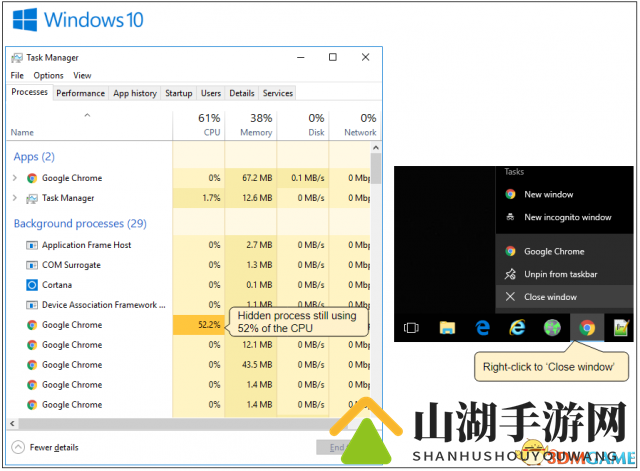Sort by the Network column header
Viewport: 640px width, 471px height.
354,125
